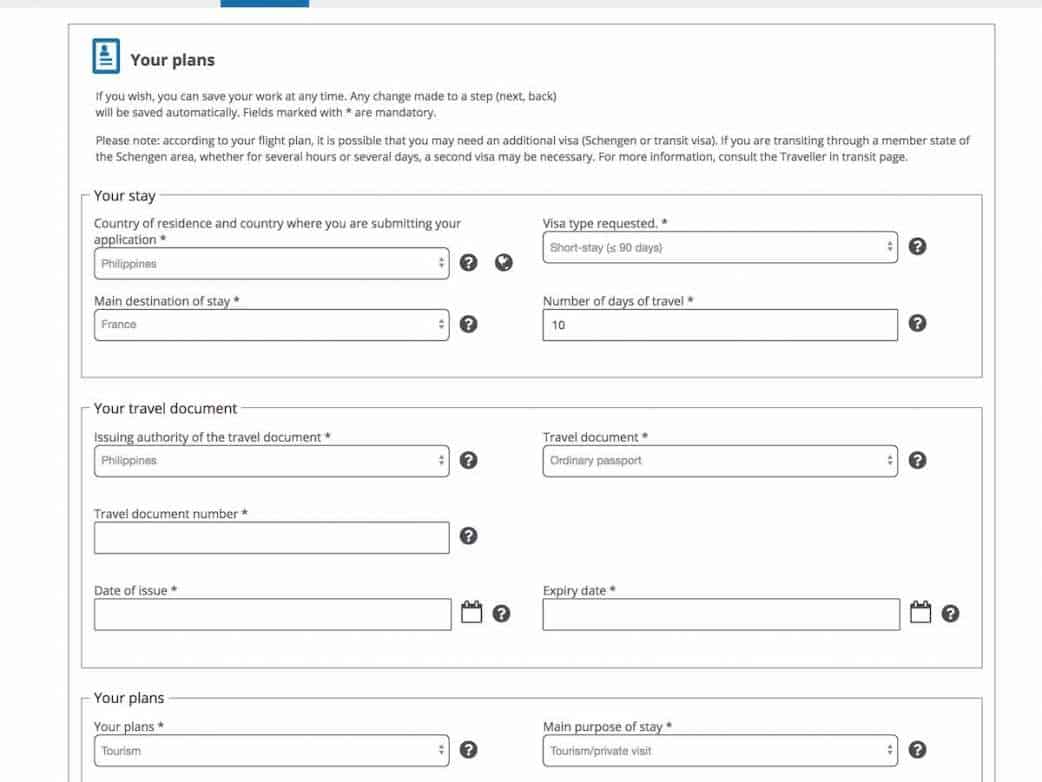Open Country of residence dropdown showing Philippines
Image resolution: width=1042 pixels, height=782 pixels.
(271, 264)
